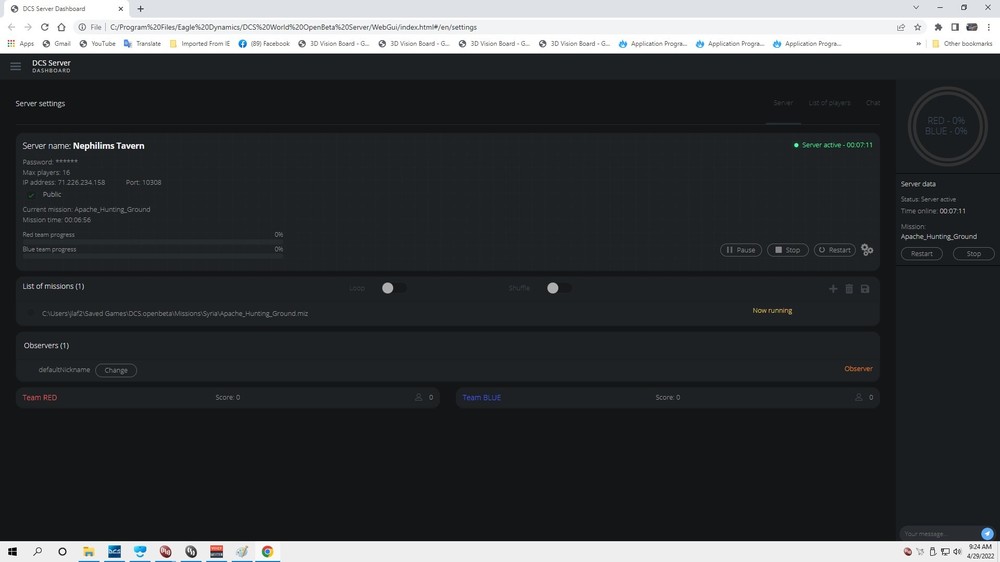The image size is (1000, 562).
Task: Open the YouTube bookmark
Action: (x=98, y=43)
